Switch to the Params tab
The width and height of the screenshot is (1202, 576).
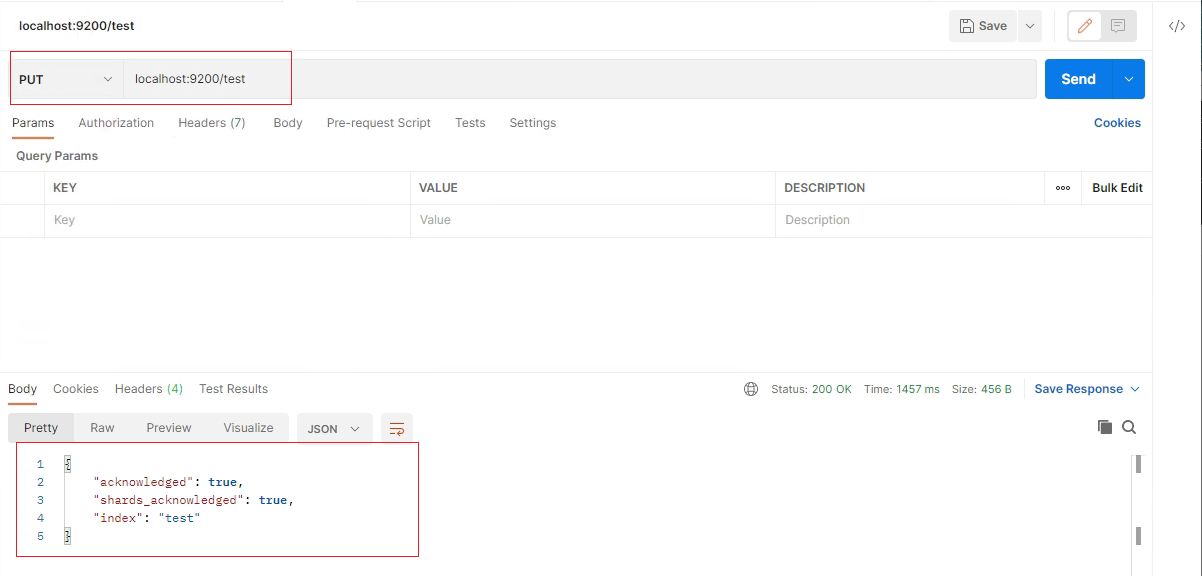tap(33, 123)
